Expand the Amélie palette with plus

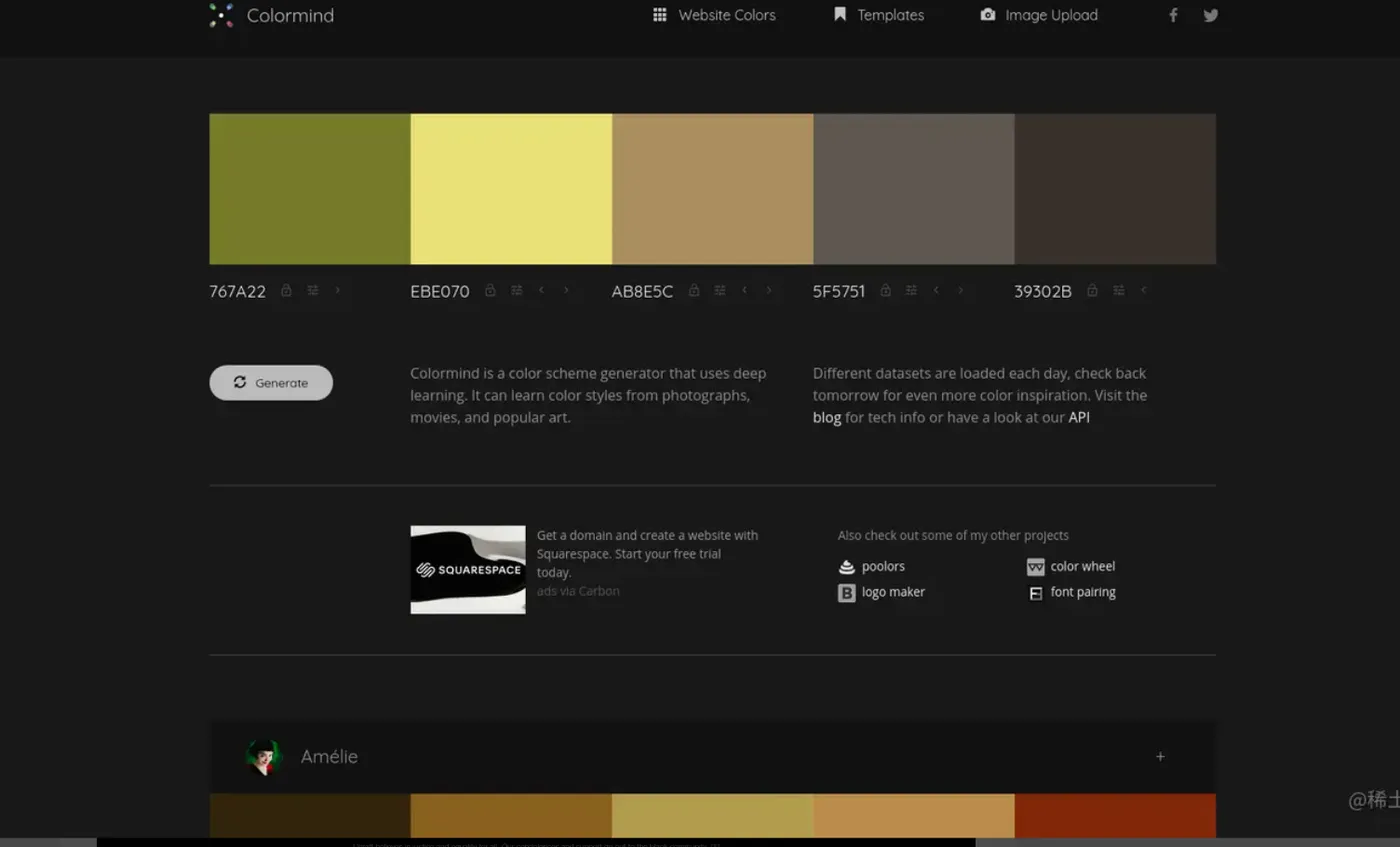click(1161, 757)
